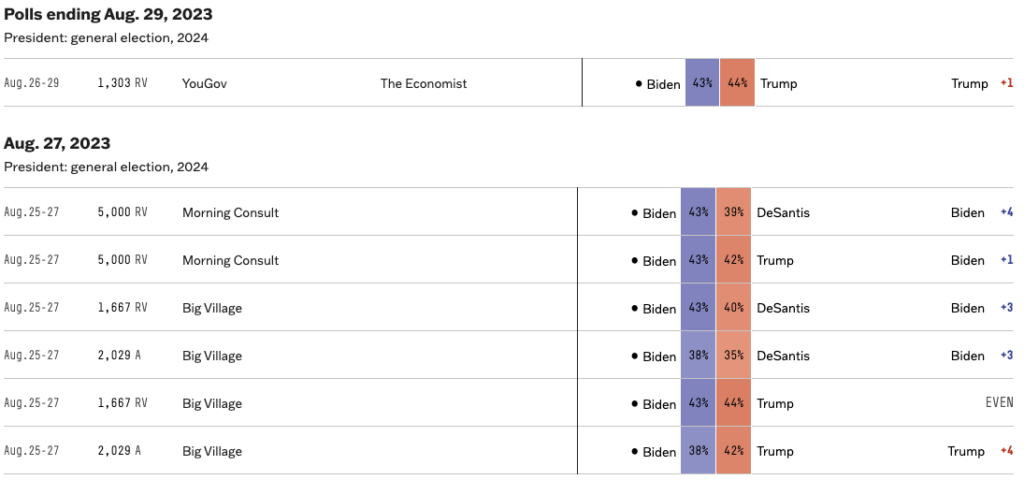The width and height of the screenshot is (1024, 480).
Task: Select the EVEN result label
Action: pos(1000,404)
